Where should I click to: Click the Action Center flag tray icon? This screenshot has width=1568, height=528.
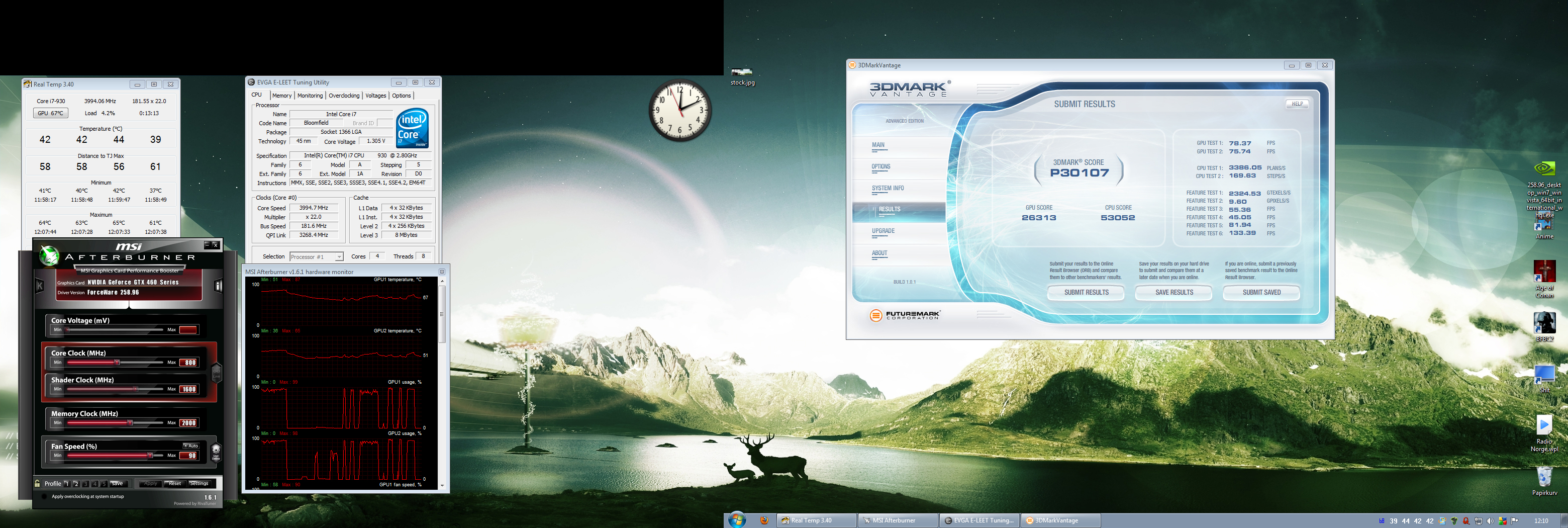tap(1515, 521)
